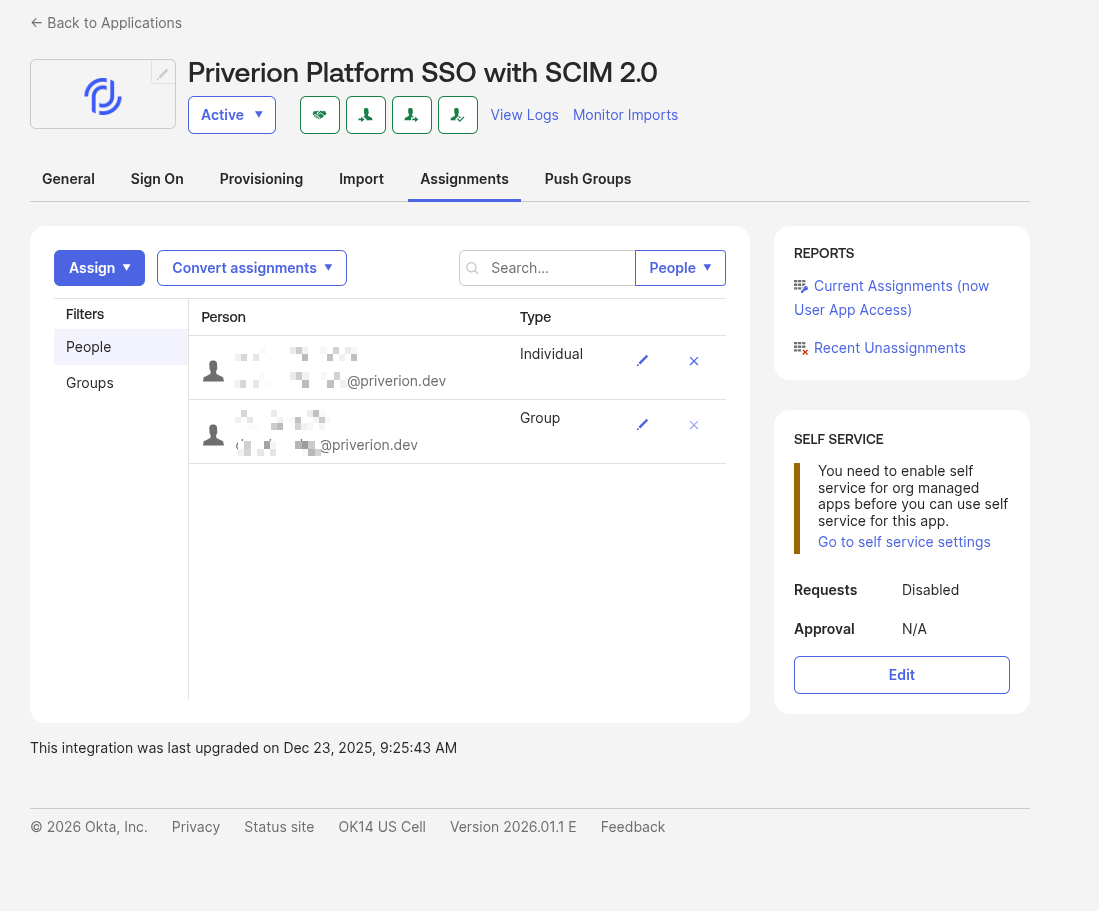Click the pencil icon on the app logo
This screenshot has height=911, width=1099.
163,73
